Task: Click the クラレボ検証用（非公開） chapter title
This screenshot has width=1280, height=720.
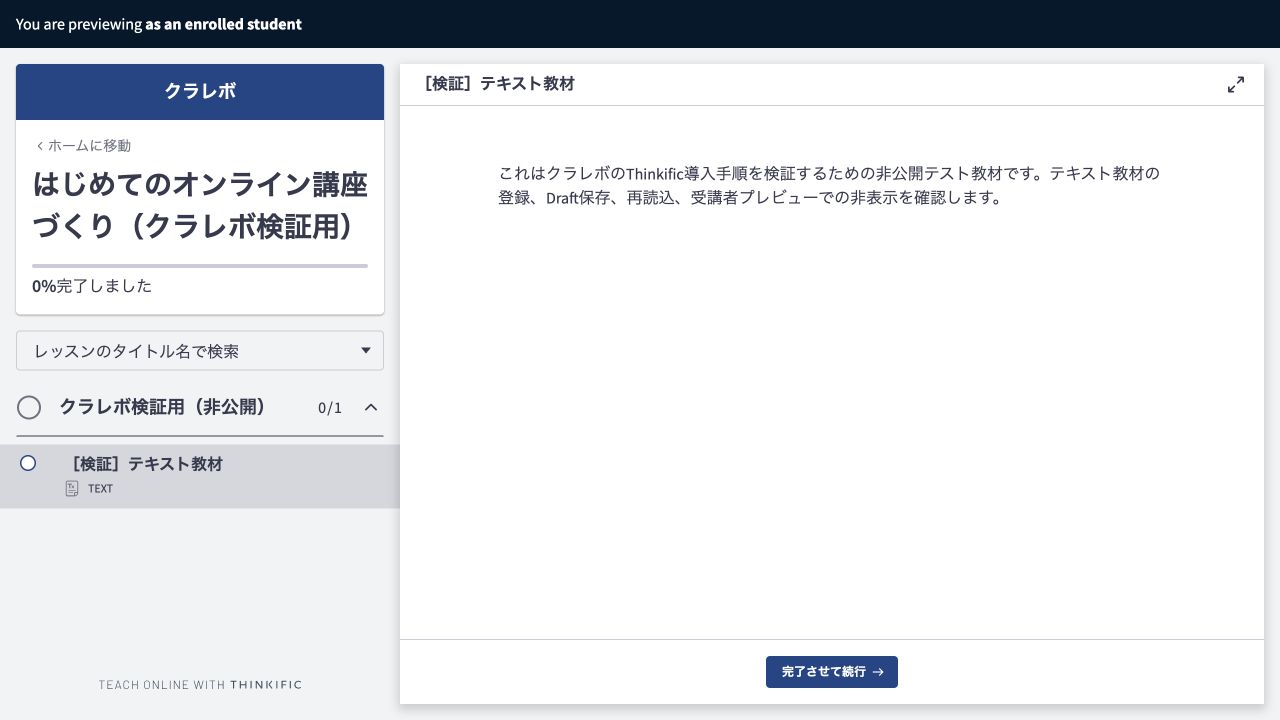Action: pos(163,407)
